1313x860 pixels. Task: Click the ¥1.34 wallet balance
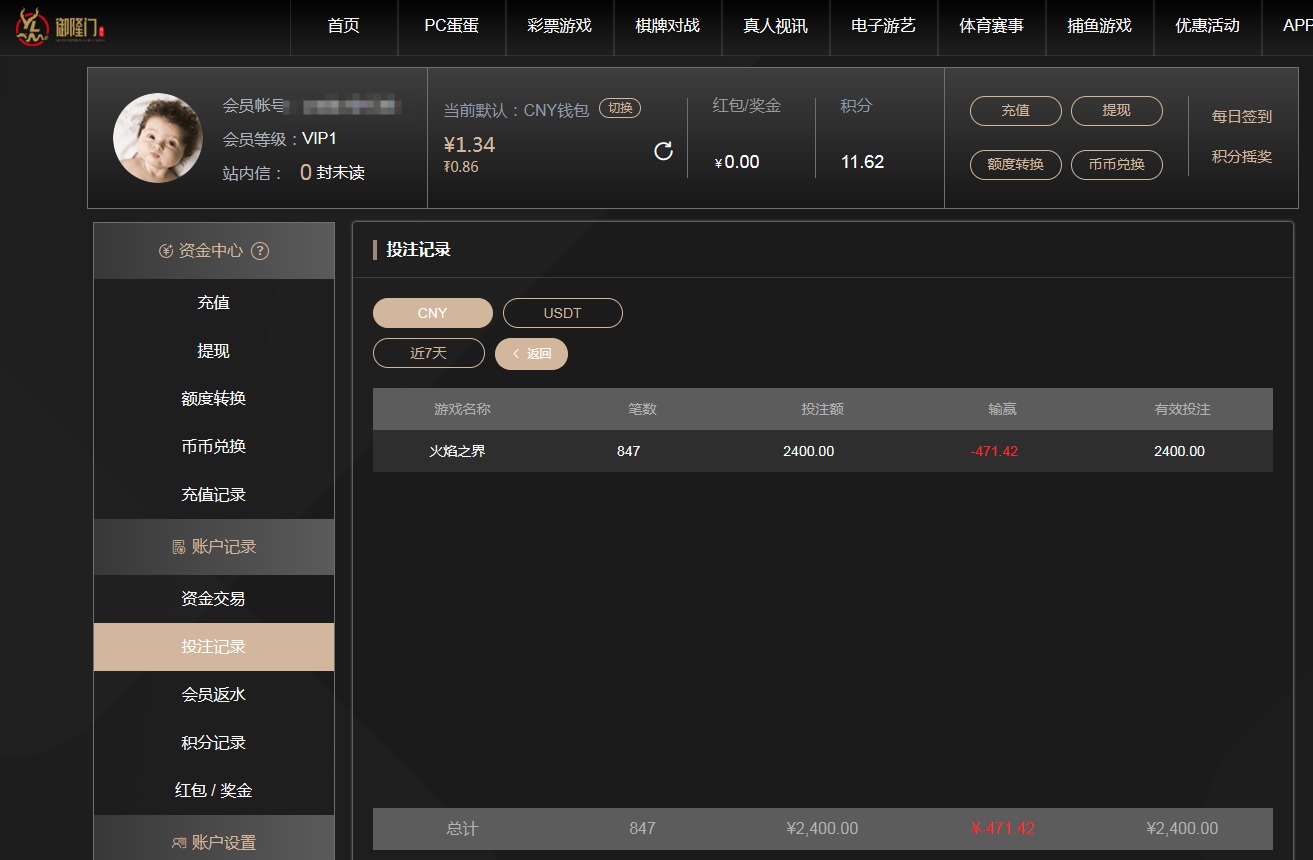tap(469, 145)
